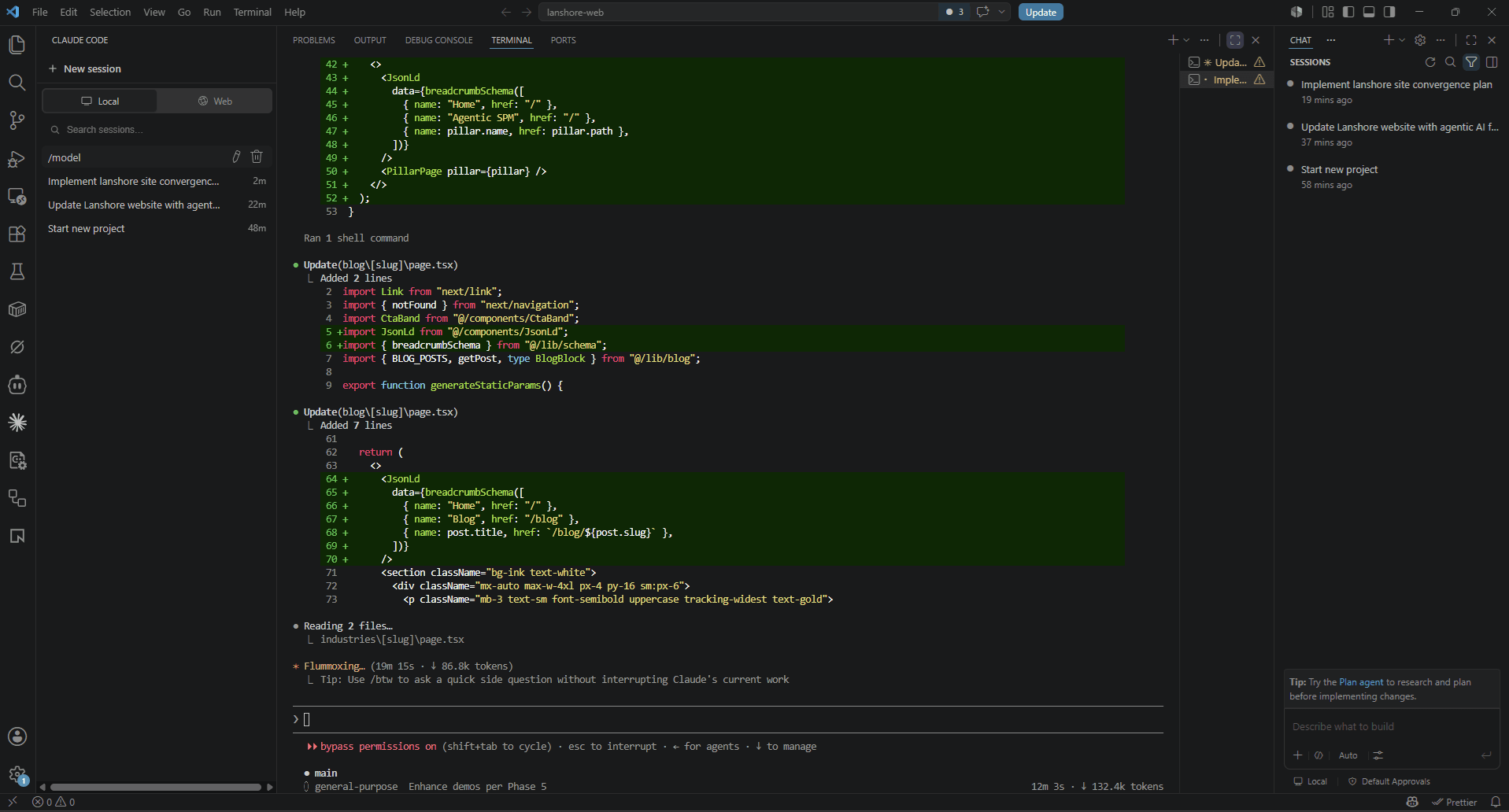The width and height of the screenshot is (1509, 812).
Task: Open the Manage gear in the activity bar
Action: (x=17, y=774)
